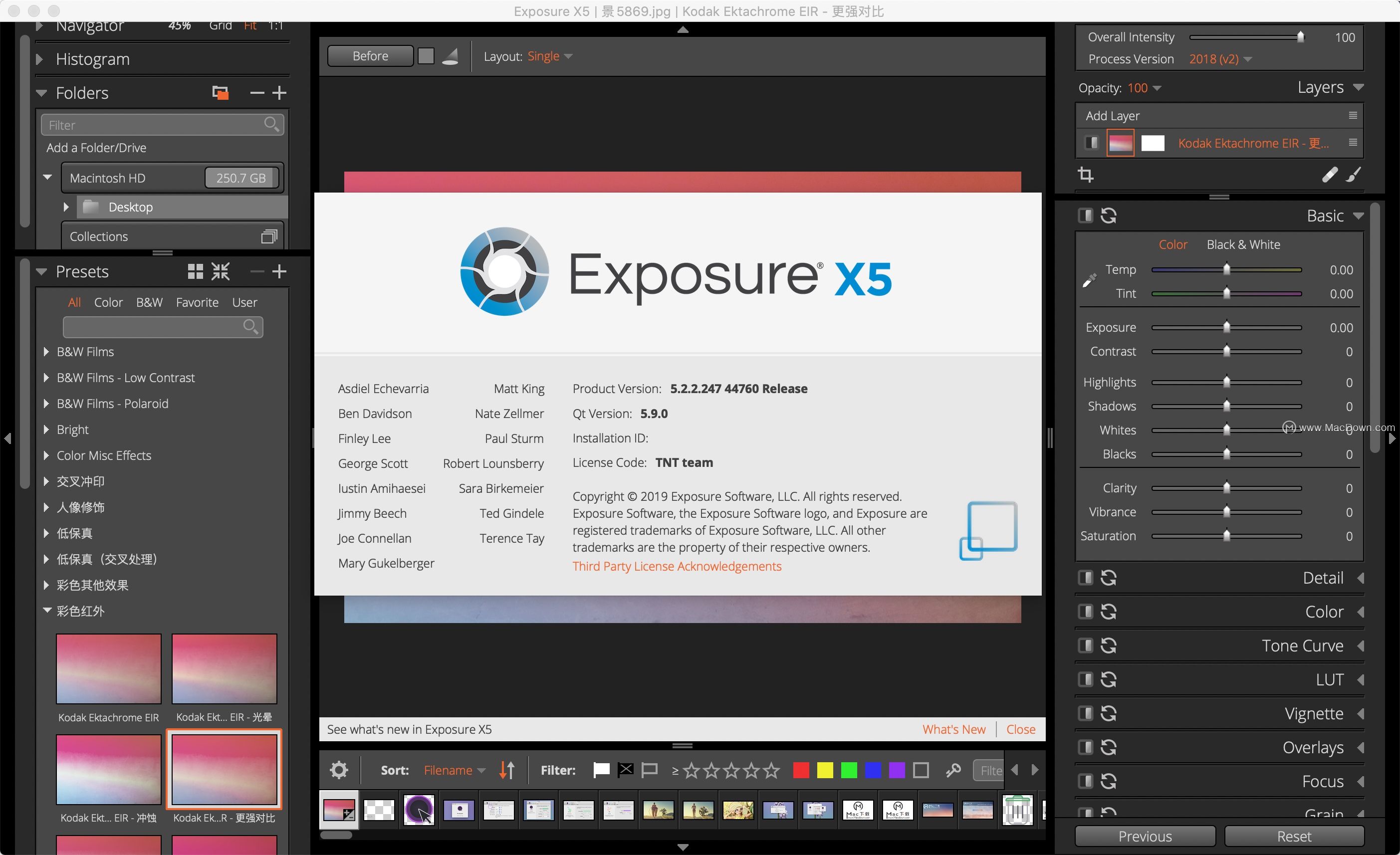Screen dimensions: 1400x855
Task: Expand the Histogram panel
Action: [x=39, y=59]
